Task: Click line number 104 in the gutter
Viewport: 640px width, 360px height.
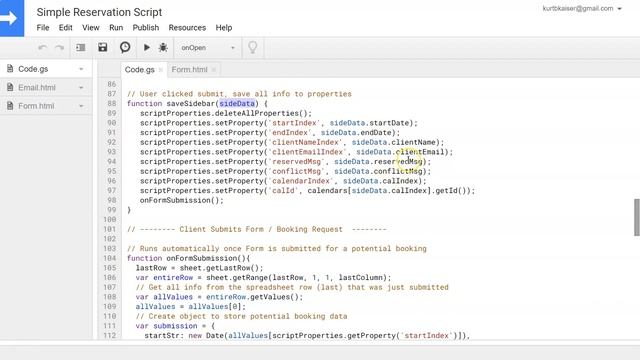Action: [110, 258]
